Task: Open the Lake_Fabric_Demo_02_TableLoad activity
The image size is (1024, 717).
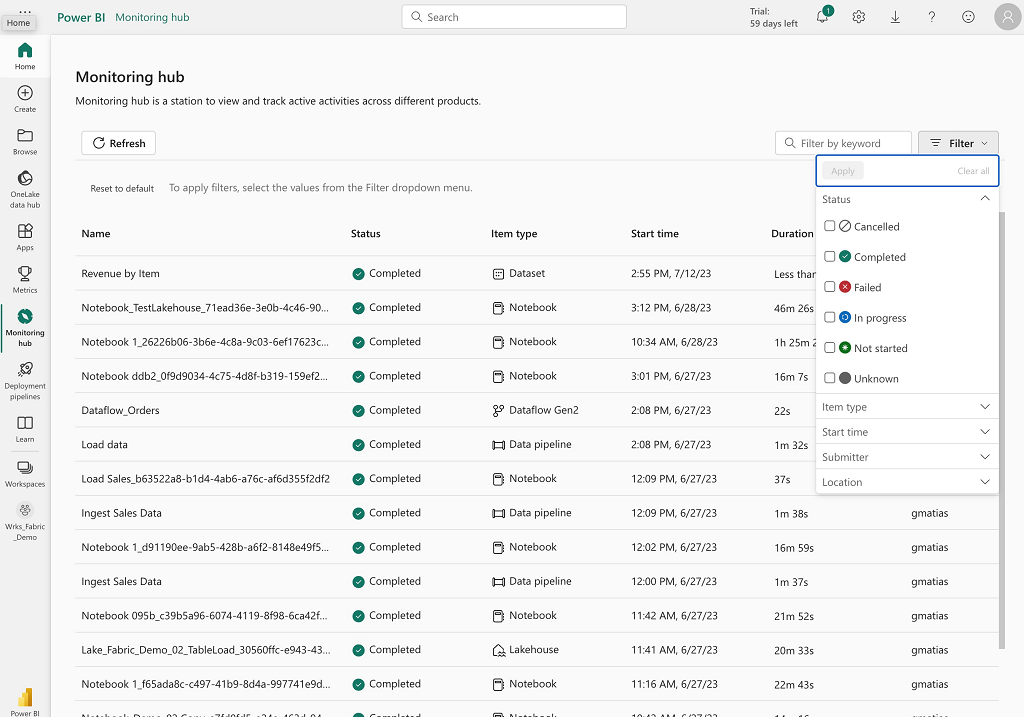Action: coord(206,650)
